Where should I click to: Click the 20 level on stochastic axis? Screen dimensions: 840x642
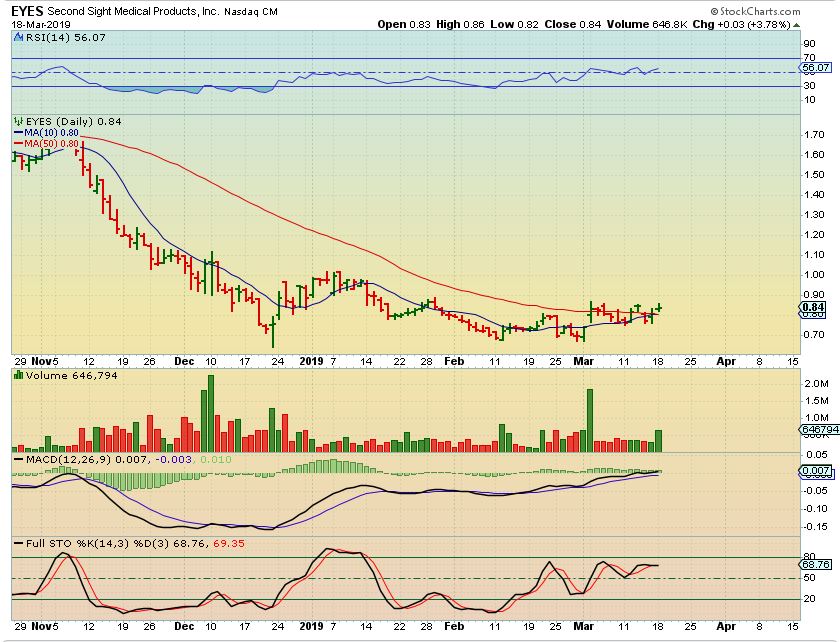pos(809,599)
